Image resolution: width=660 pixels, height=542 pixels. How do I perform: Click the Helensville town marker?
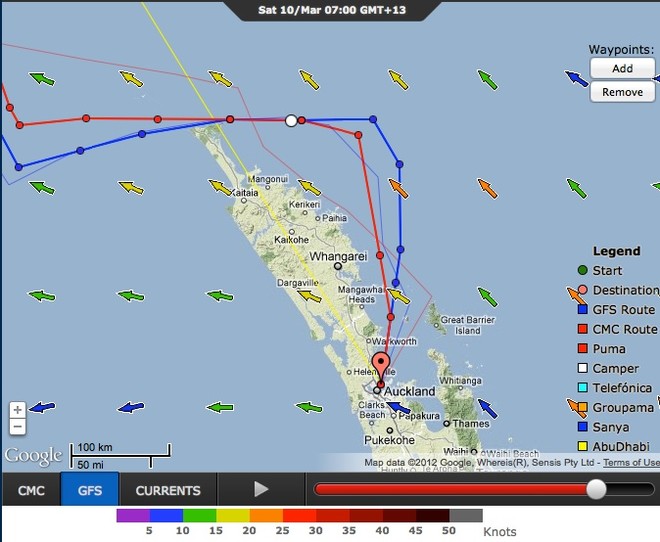[349, 372]
